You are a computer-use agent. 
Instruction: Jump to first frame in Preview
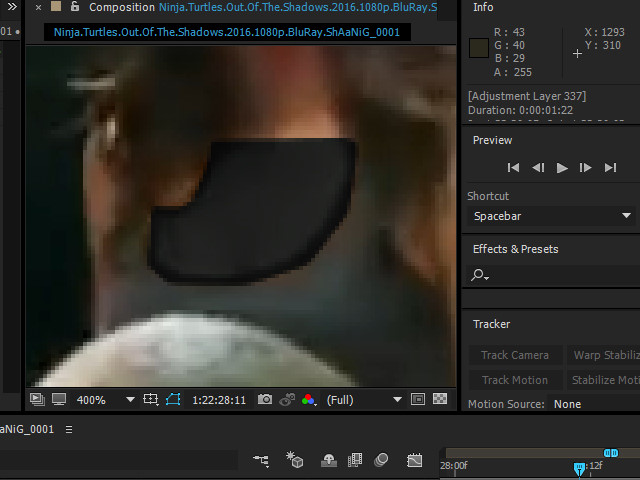click(513, 167)
